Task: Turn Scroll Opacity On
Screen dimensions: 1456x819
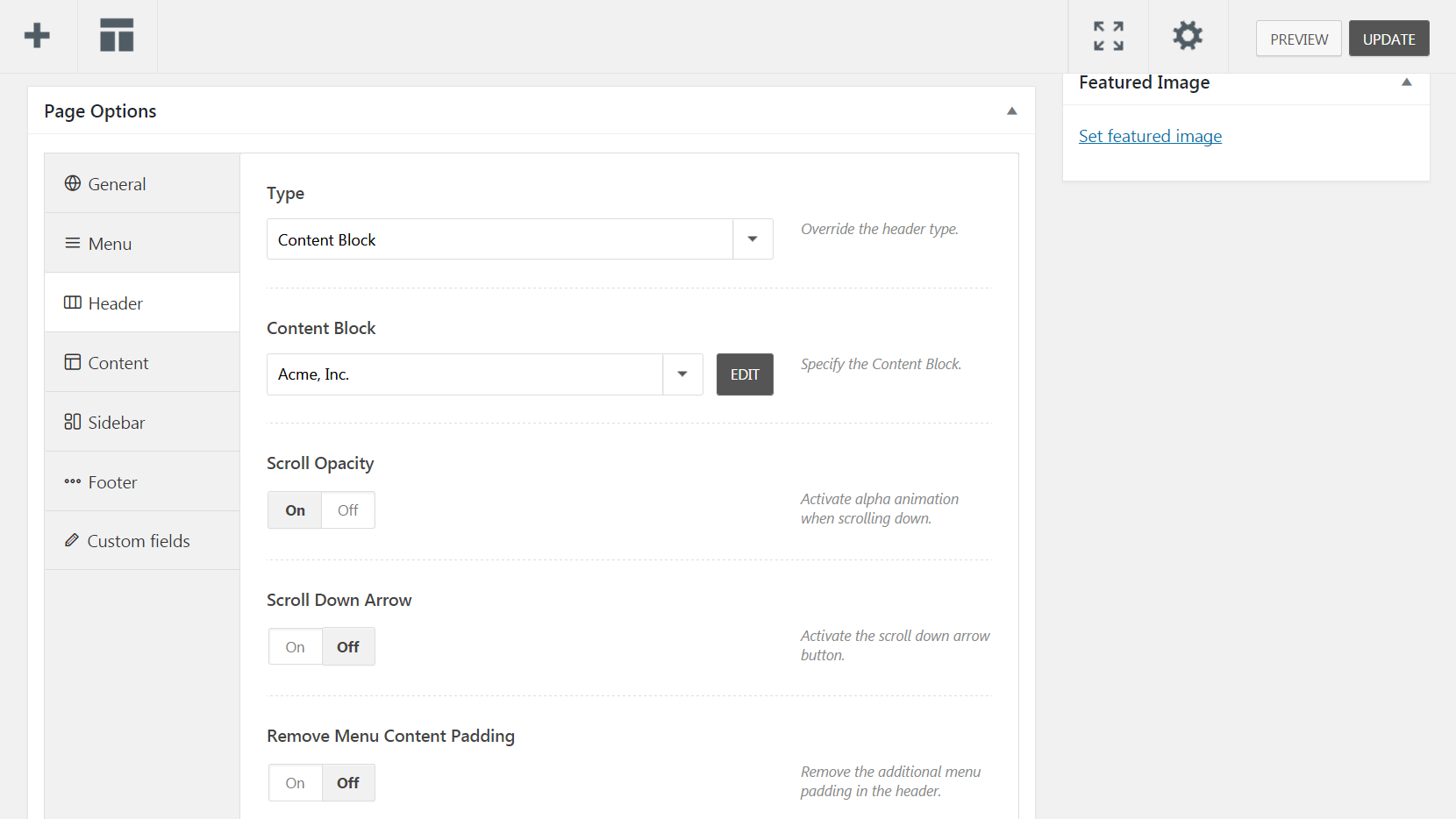Action: (x=295, y=510)
